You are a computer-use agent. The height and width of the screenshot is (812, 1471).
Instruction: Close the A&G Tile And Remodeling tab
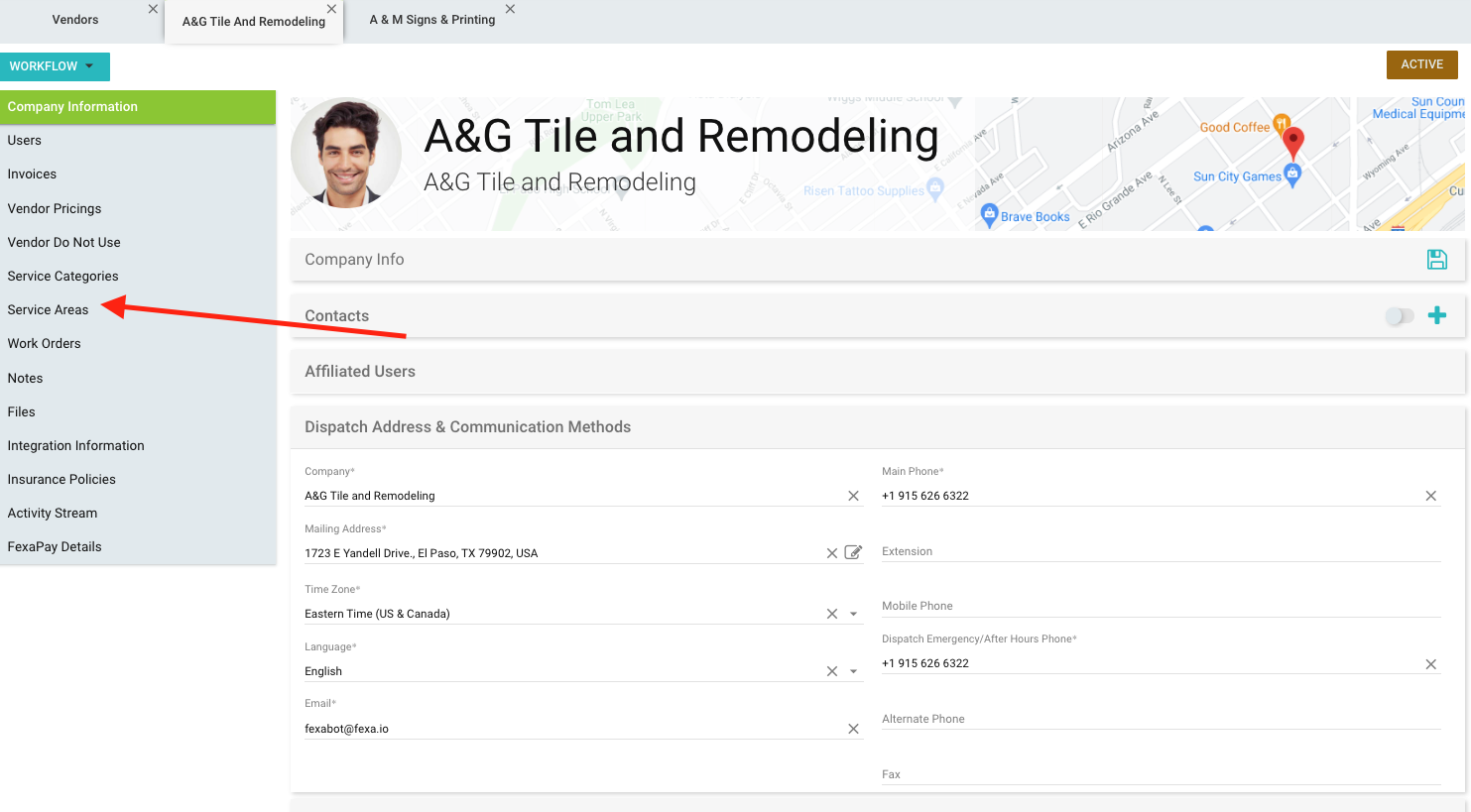coord(331,9)
